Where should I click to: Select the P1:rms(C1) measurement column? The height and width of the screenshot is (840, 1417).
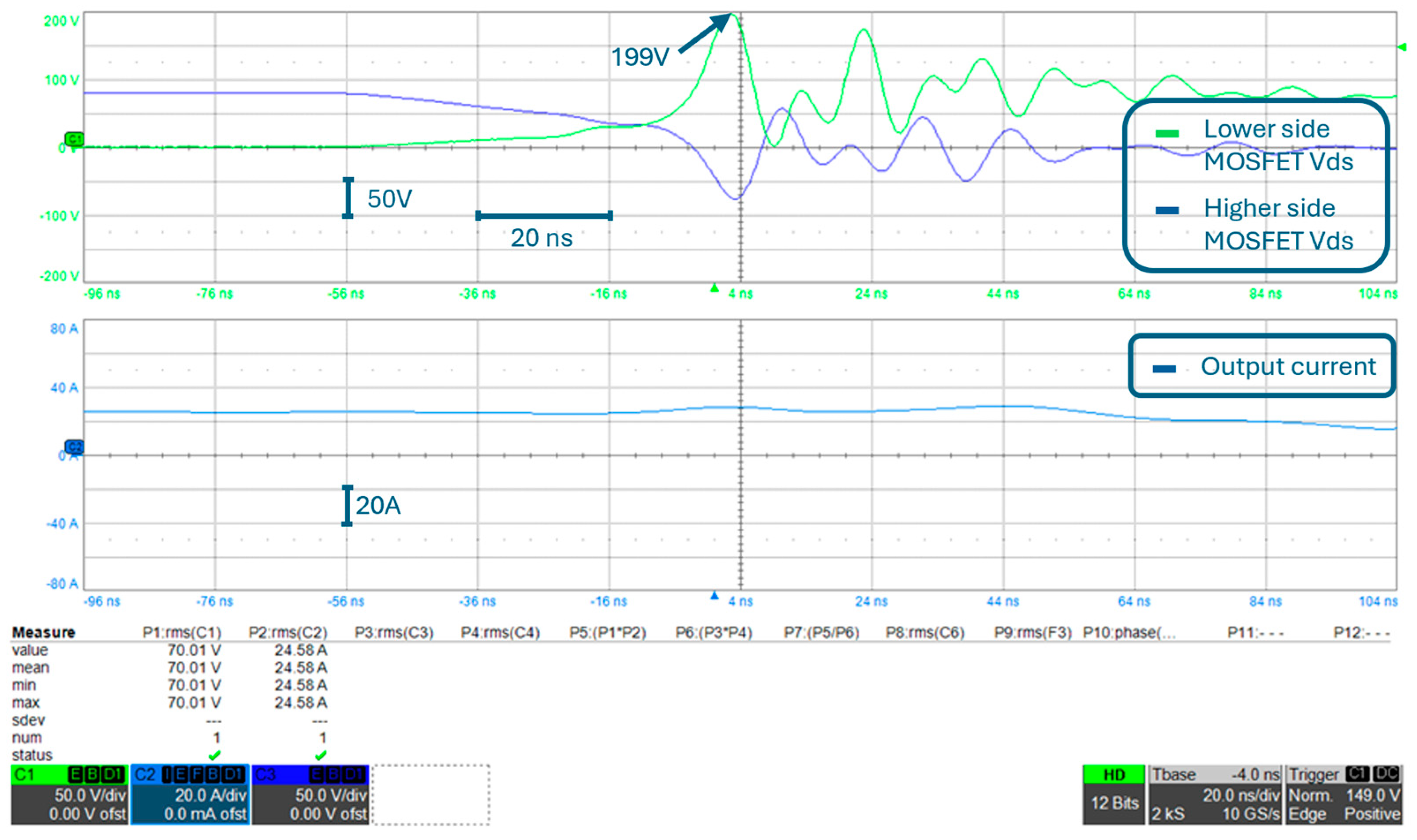[181, 632]
